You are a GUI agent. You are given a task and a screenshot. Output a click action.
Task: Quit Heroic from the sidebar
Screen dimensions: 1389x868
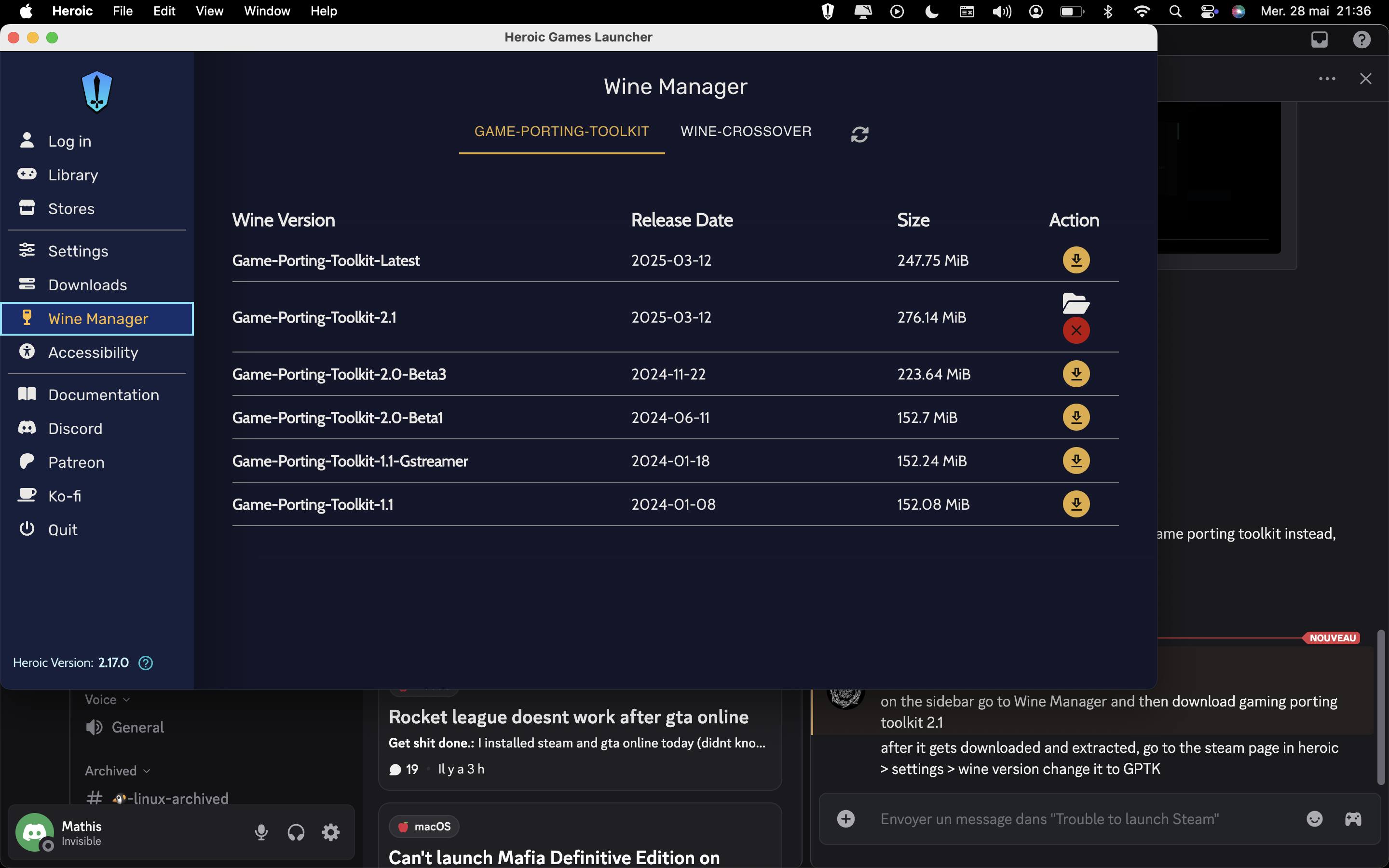[x=96, y=529]
